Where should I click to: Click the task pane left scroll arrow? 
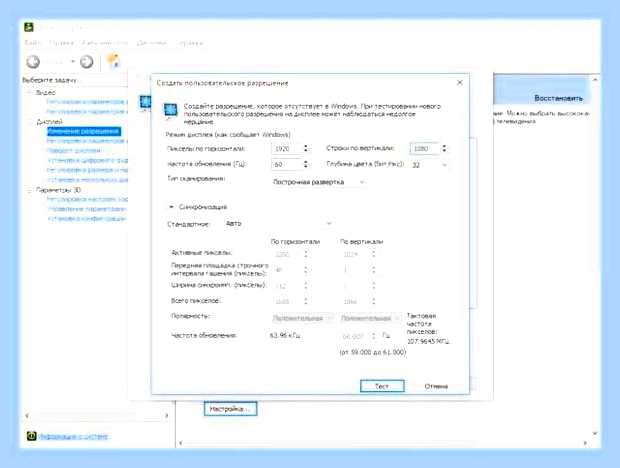pyautogui.click(x=27, y=416)
